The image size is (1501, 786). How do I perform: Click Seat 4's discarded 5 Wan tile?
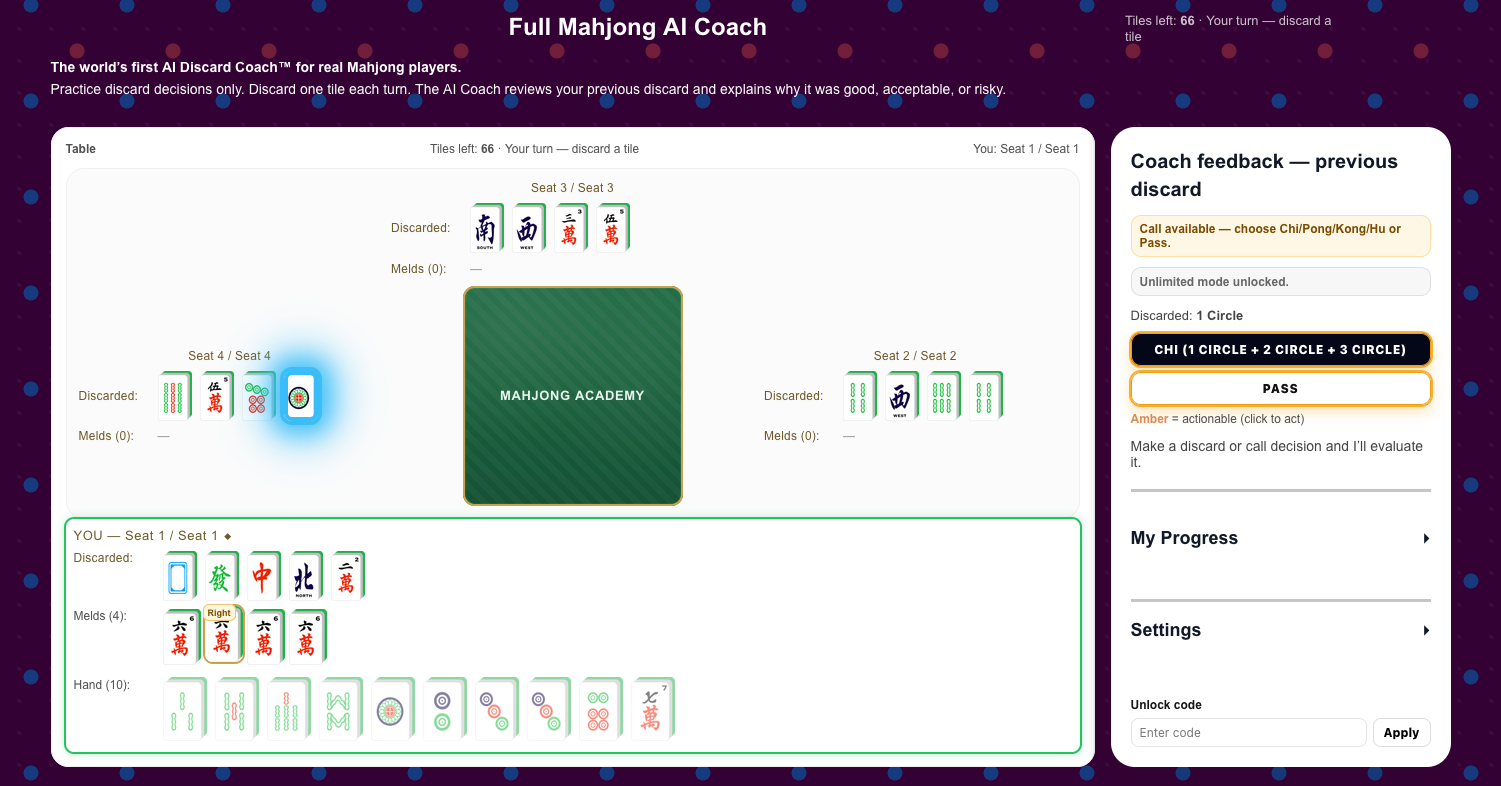216,396
